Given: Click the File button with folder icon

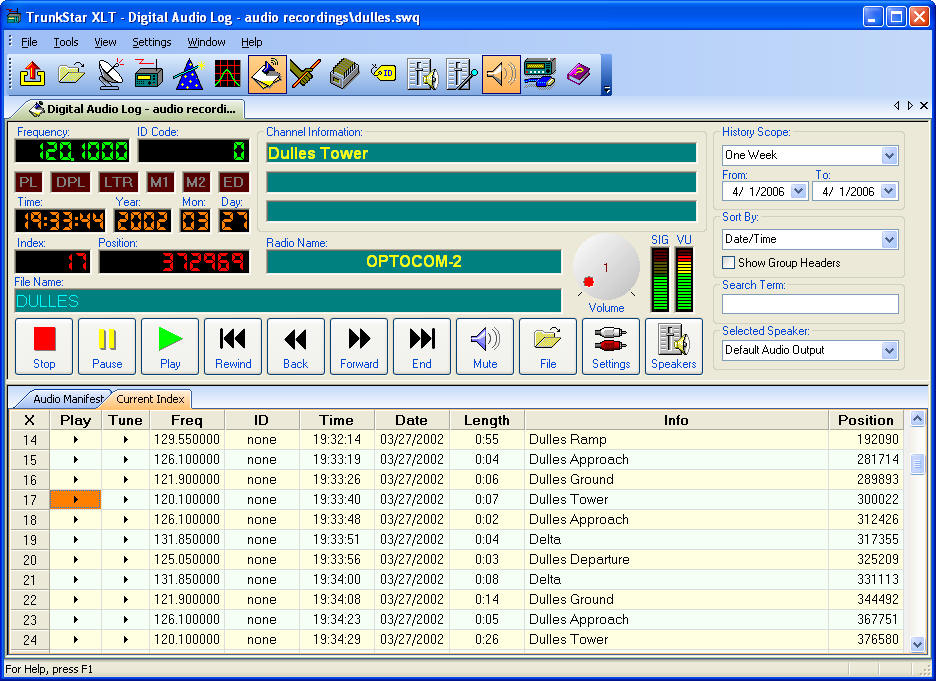Looking at the screenshot, I should click(x=548, y=347).
